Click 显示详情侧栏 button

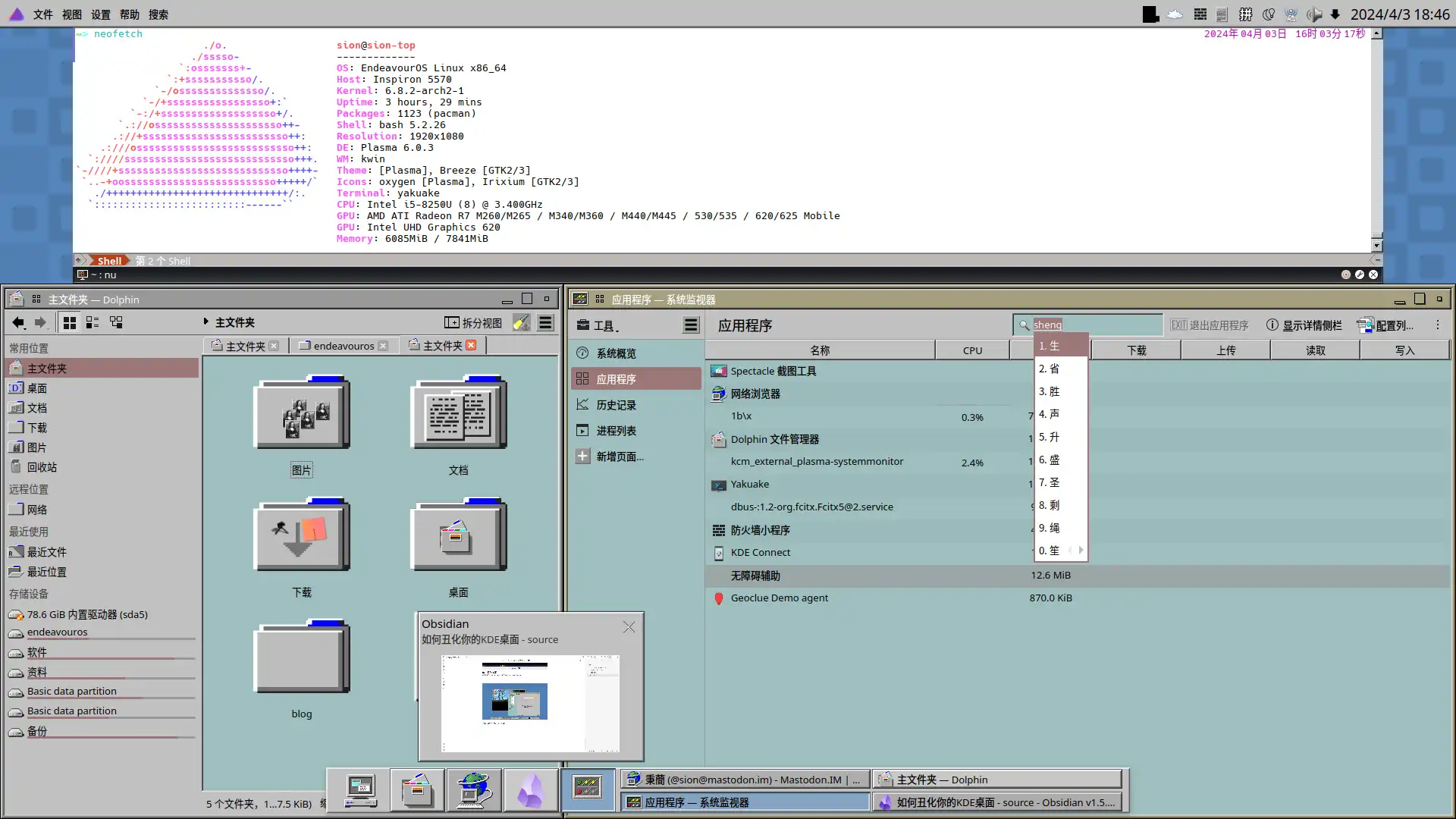point(1304,325)
